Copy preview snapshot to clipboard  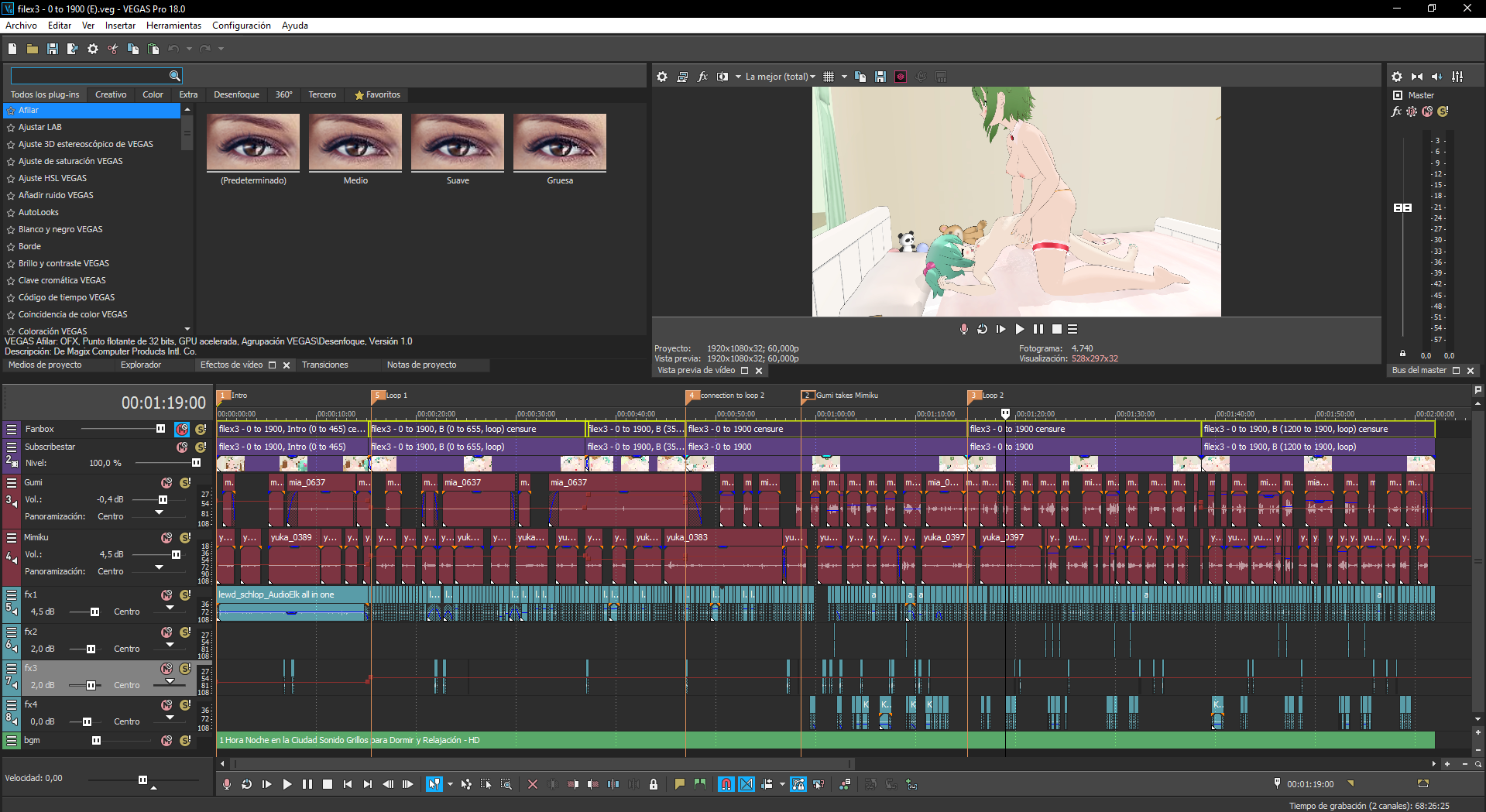click(860, 77)
